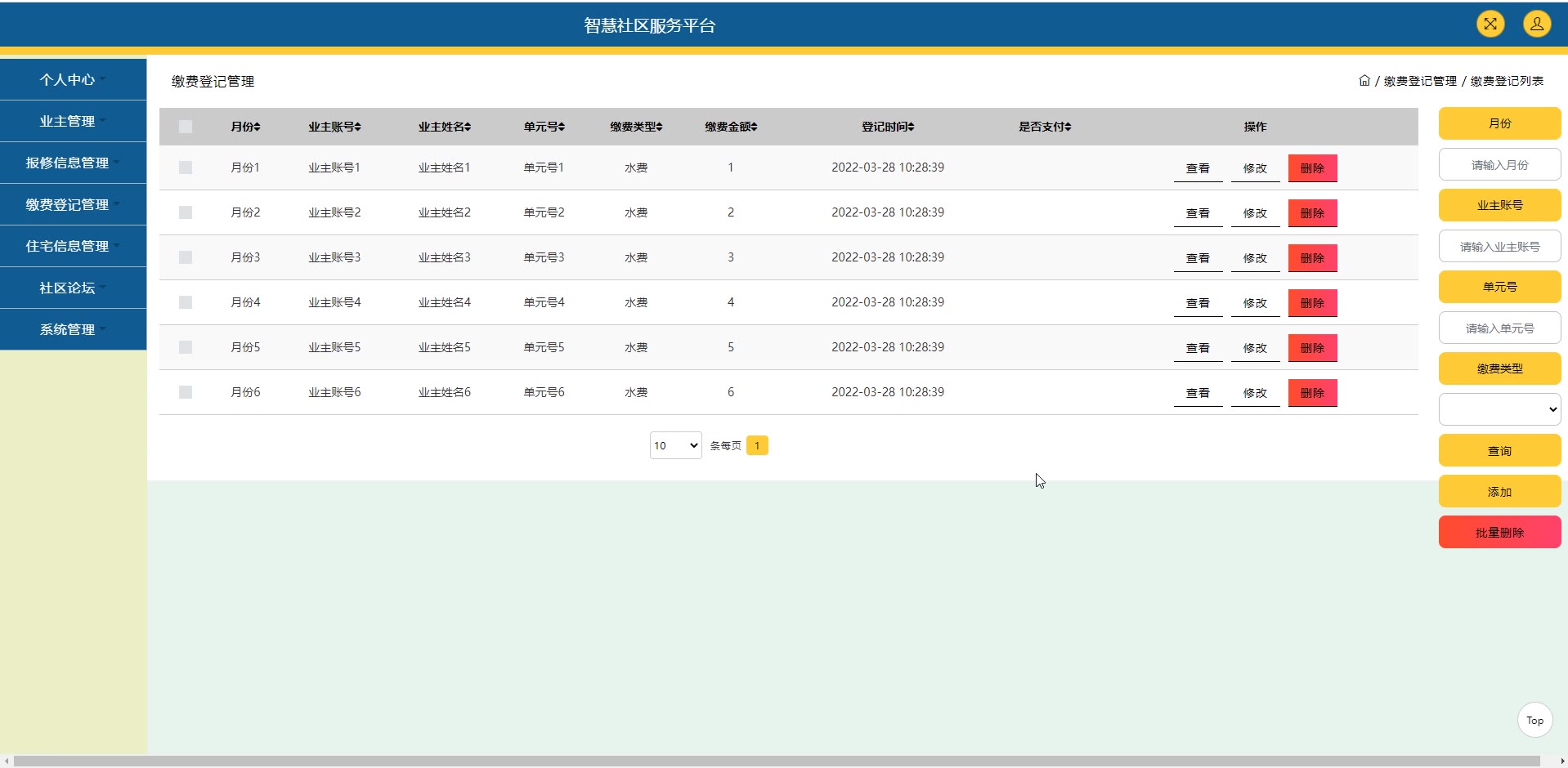The image size is (1568, 768).
Task: Open the user profile icon menu
Action: coord(1536,24)
